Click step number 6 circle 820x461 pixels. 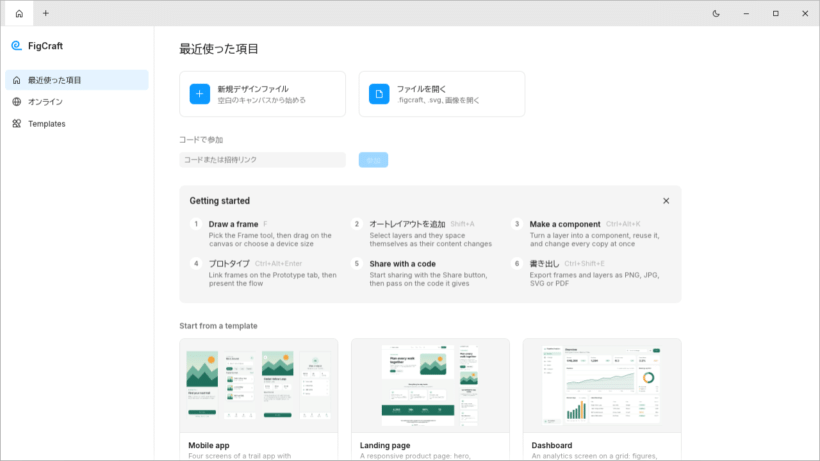517,263
